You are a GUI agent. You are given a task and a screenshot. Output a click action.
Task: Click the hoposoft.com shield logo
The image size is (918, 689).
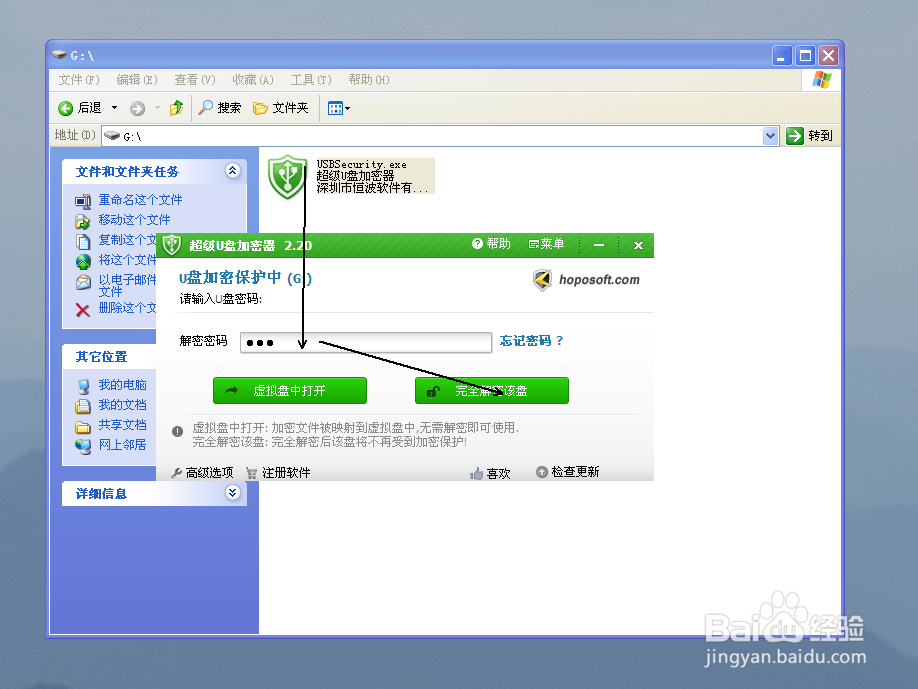(x=541, y=281)
